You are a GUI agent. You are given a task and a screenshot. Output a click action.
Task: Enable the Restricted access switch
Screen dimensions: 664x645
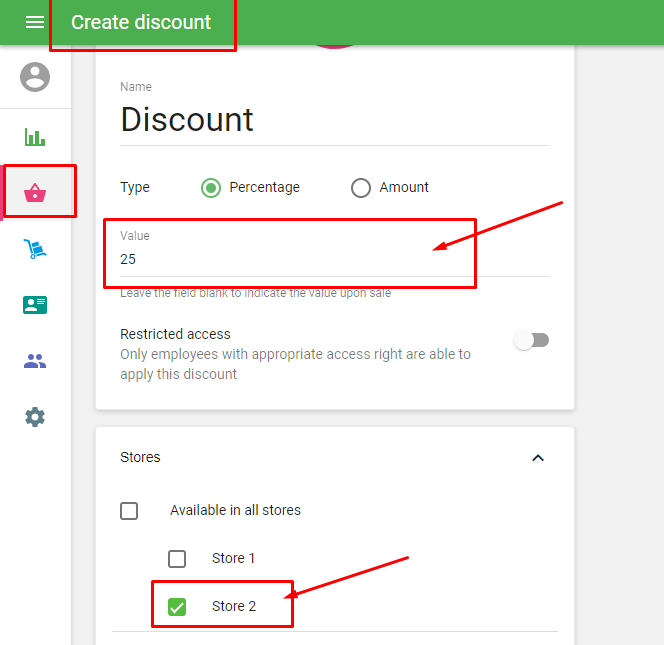pyautogui.click(x=531, y=340)
